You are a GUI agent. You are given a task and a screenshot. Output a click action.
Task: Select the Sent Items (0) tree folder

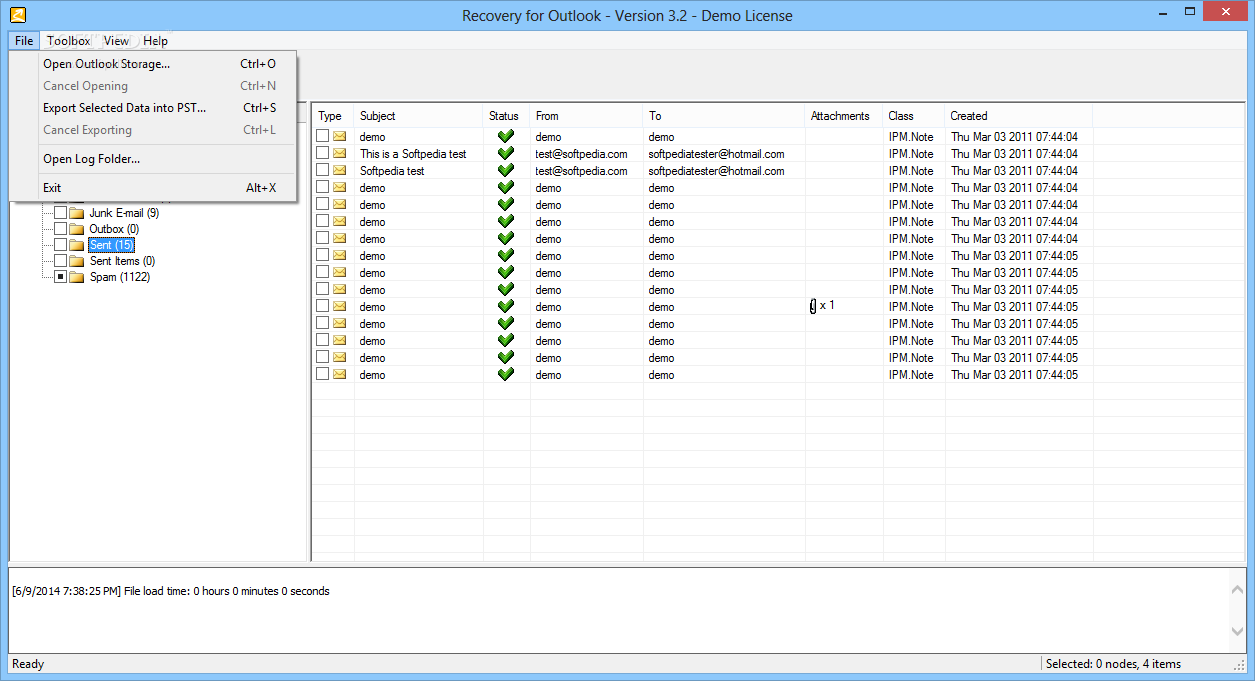[122, 261]
